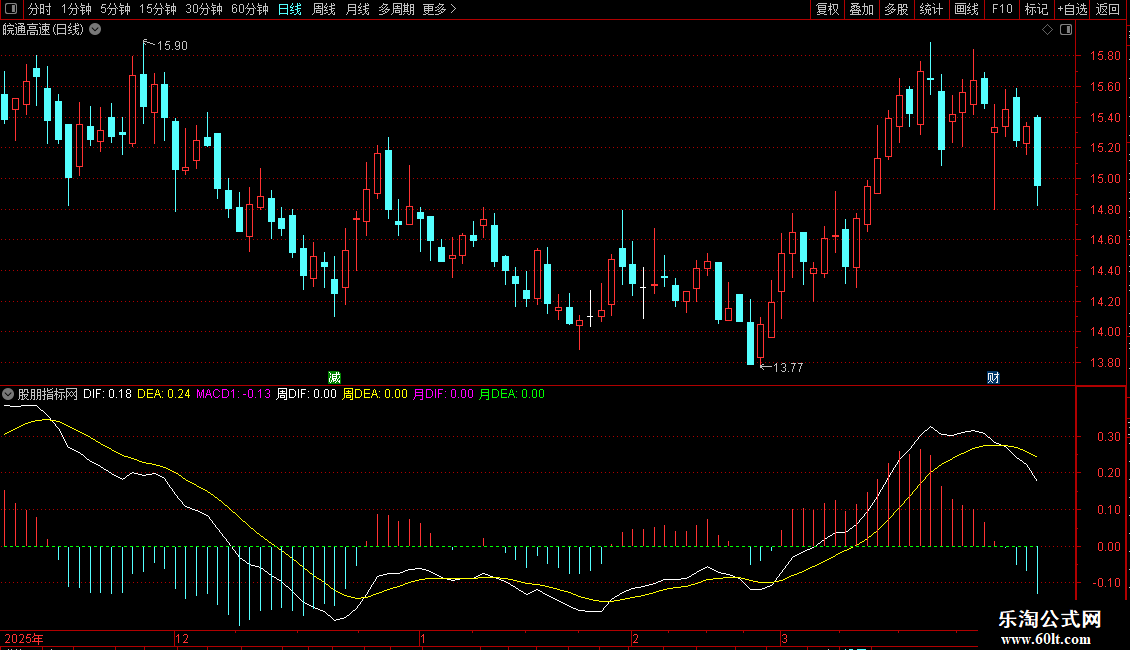Click the 复权 button
Image resolution: width=1130 pixels, height=650 pixels.
pyautogui.click(x=827, y=9)
